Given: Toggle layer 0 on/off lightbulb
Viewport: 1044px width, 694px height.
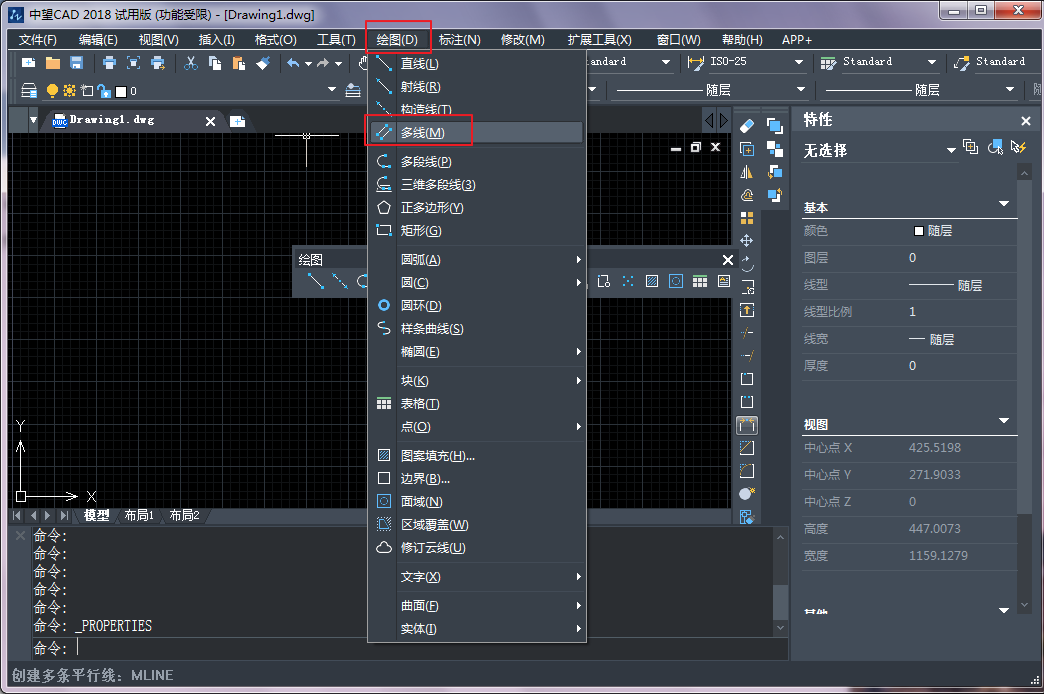Looking at the screenshot, I should pyautogui.click(x=52, y=91).
